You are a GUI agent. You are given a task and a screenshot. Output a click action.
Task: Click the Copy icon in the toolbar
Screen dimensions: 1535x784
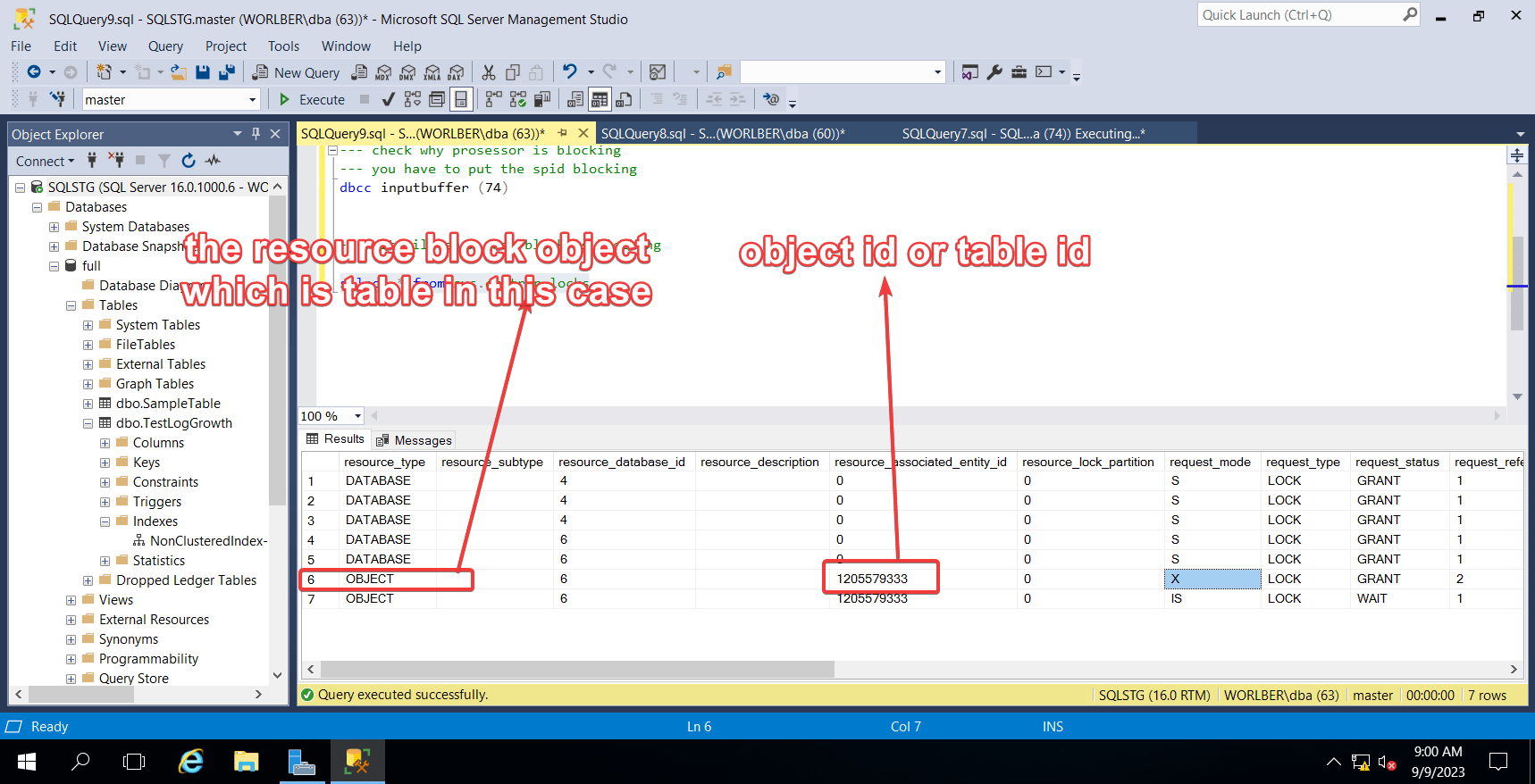(x=513, y=72)
